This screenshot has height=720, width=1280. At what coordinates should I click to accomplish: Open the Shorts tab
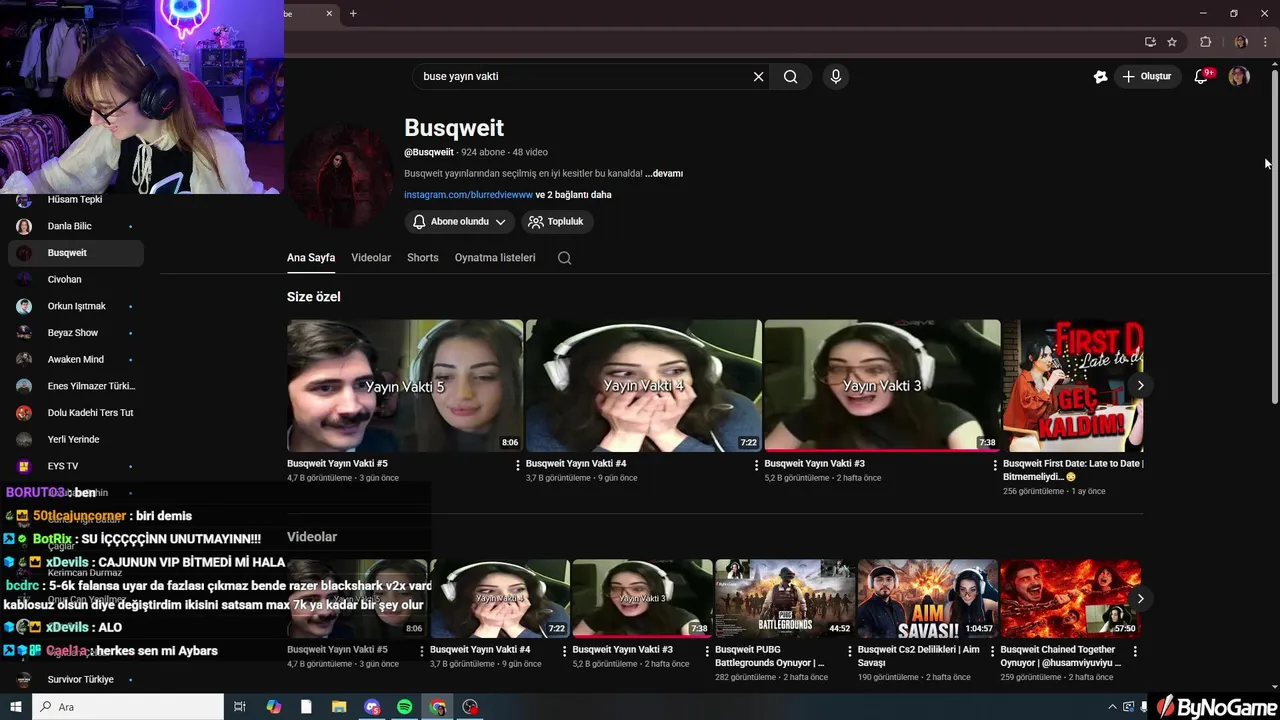(x=423, y=258)
